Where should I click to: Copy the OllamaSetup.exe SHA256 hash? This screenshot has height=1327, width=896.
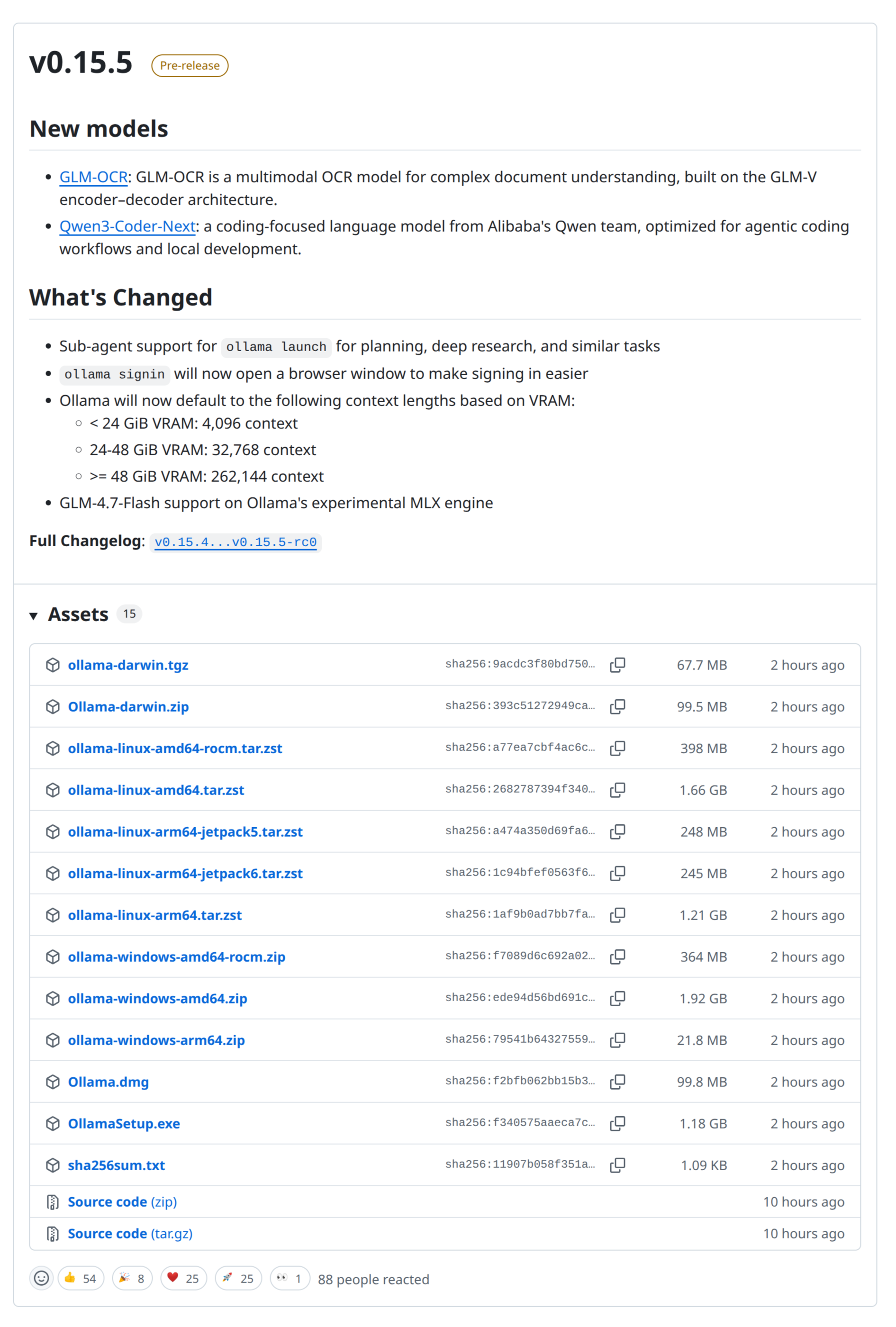coord(617,1123)
